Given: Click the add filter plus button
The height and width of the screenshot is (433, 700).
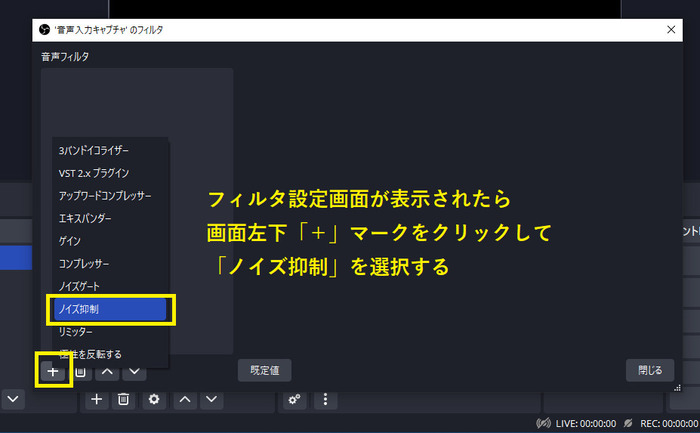Looking at the screenshot, I should (54, 371).
